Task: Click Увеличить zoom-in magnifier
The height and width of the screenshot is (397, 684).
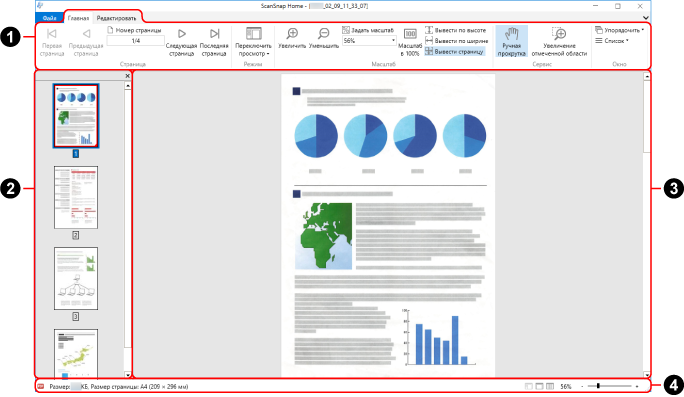Action: click(x=292, y=38)
